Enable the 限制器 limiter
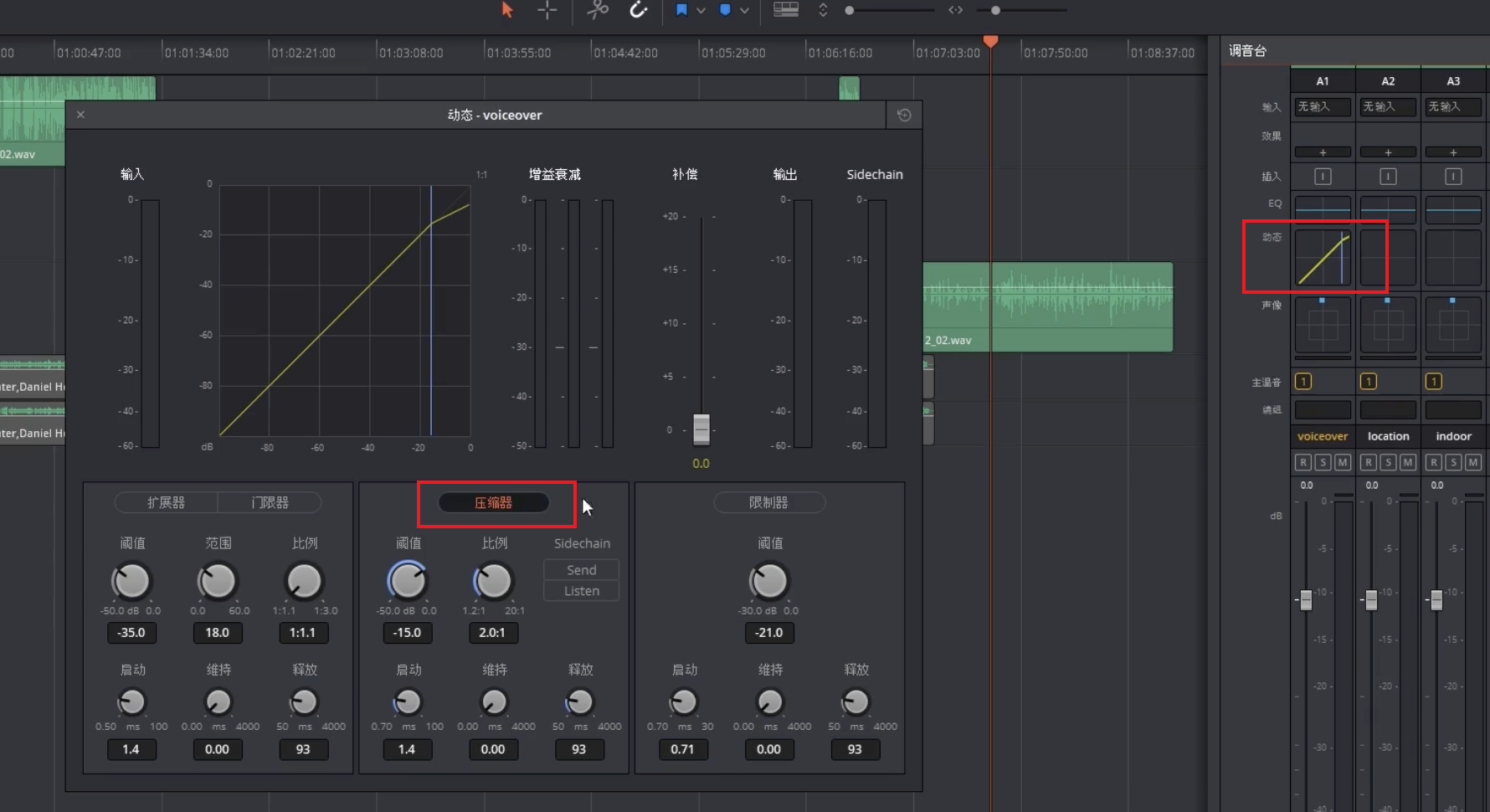1490x812 pixels. [768, 503]
